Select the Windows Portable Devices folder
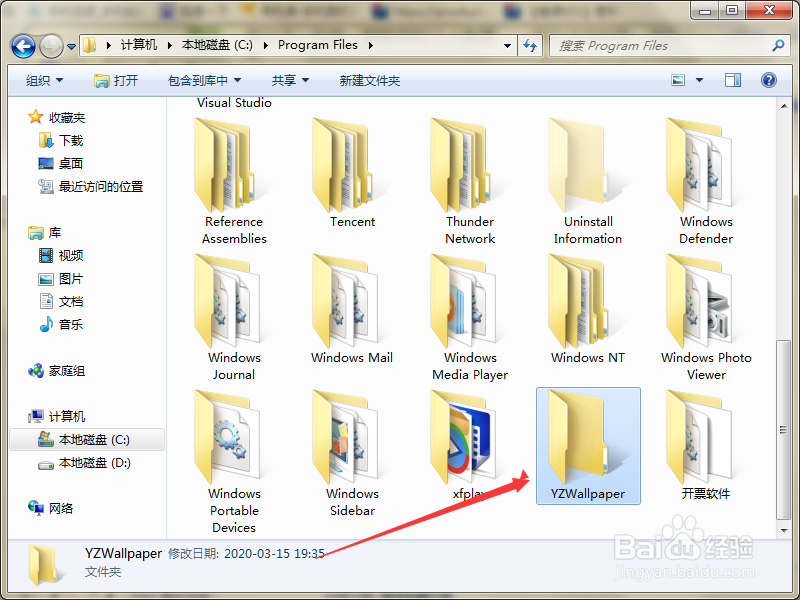This screenshot has width=800, height=600. (234, 462)
